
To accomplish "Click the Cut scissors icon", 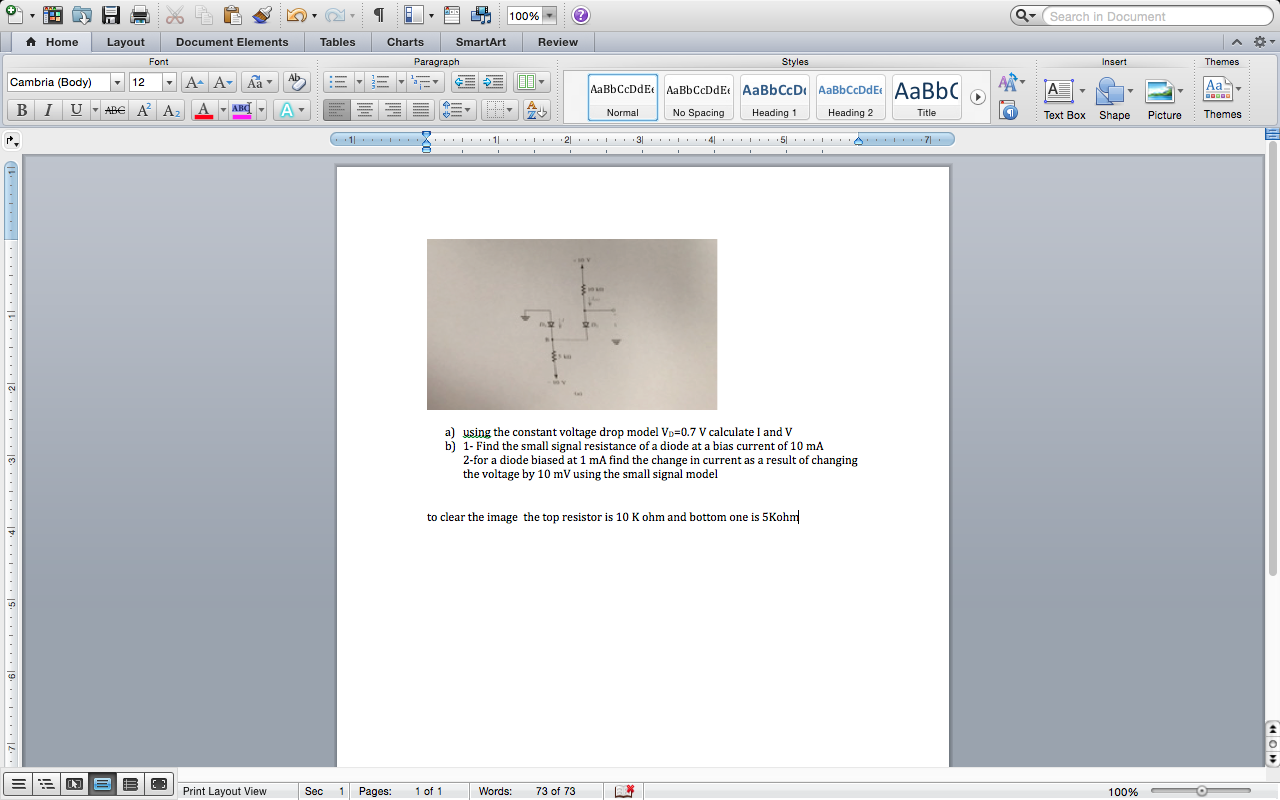I will point(175,15).
